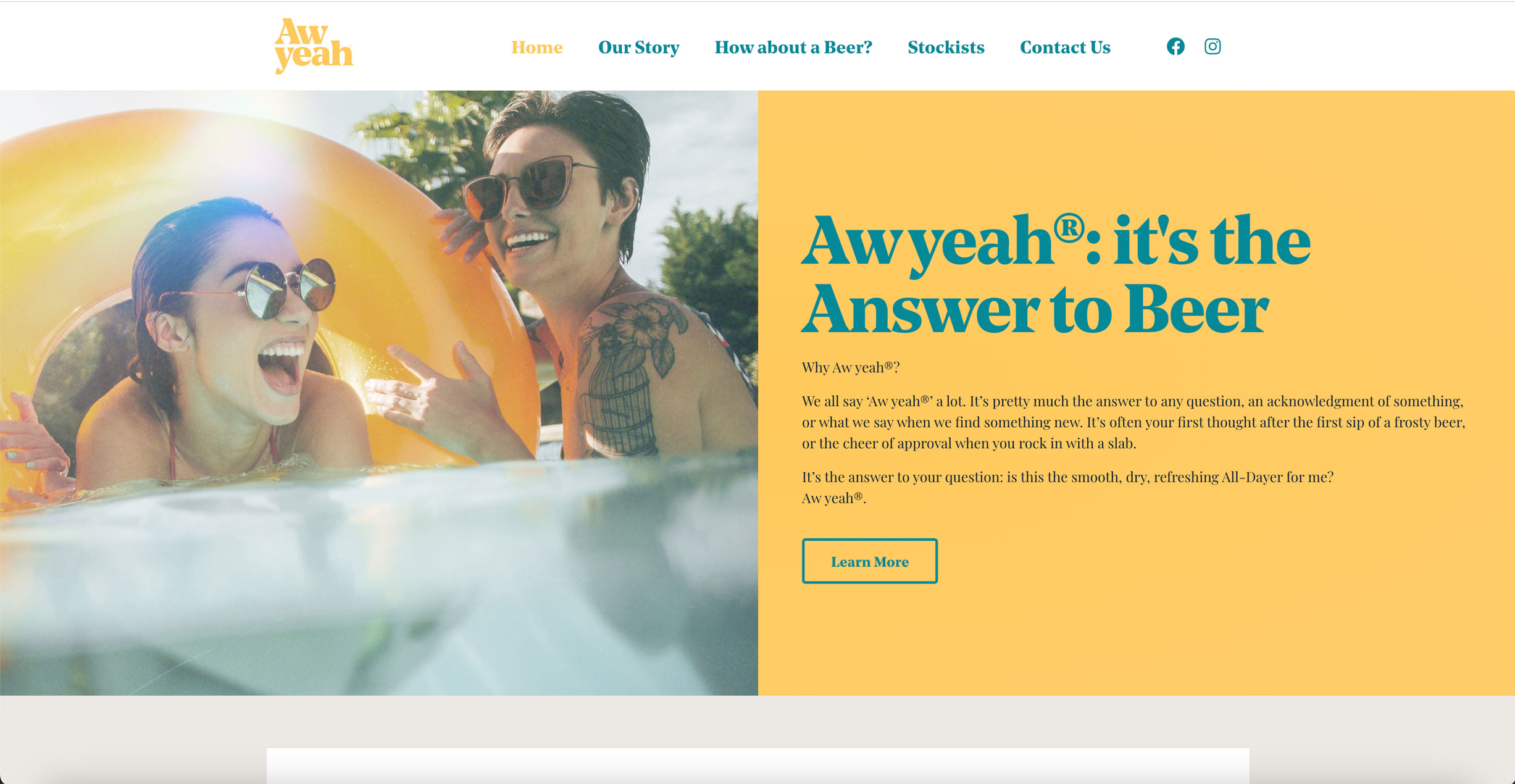Viewport: 1515px width, 784px height.
Task: Go to the Home nav item
Action: (536, 47)
